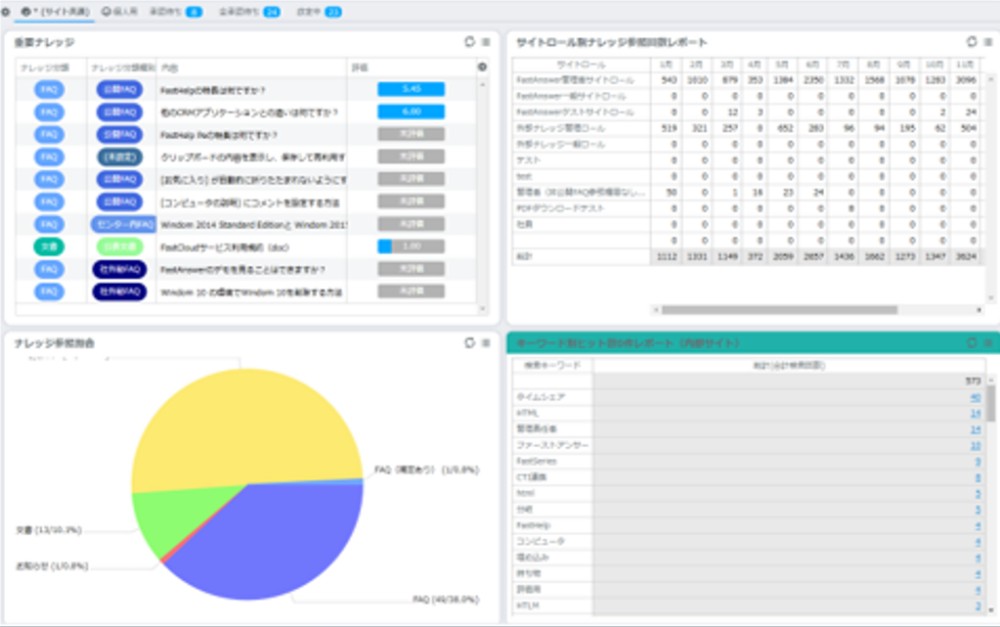Open the サイトロール別 report panel menu icon
This screenshot has height=627, width=1000.
pos(988,41)
